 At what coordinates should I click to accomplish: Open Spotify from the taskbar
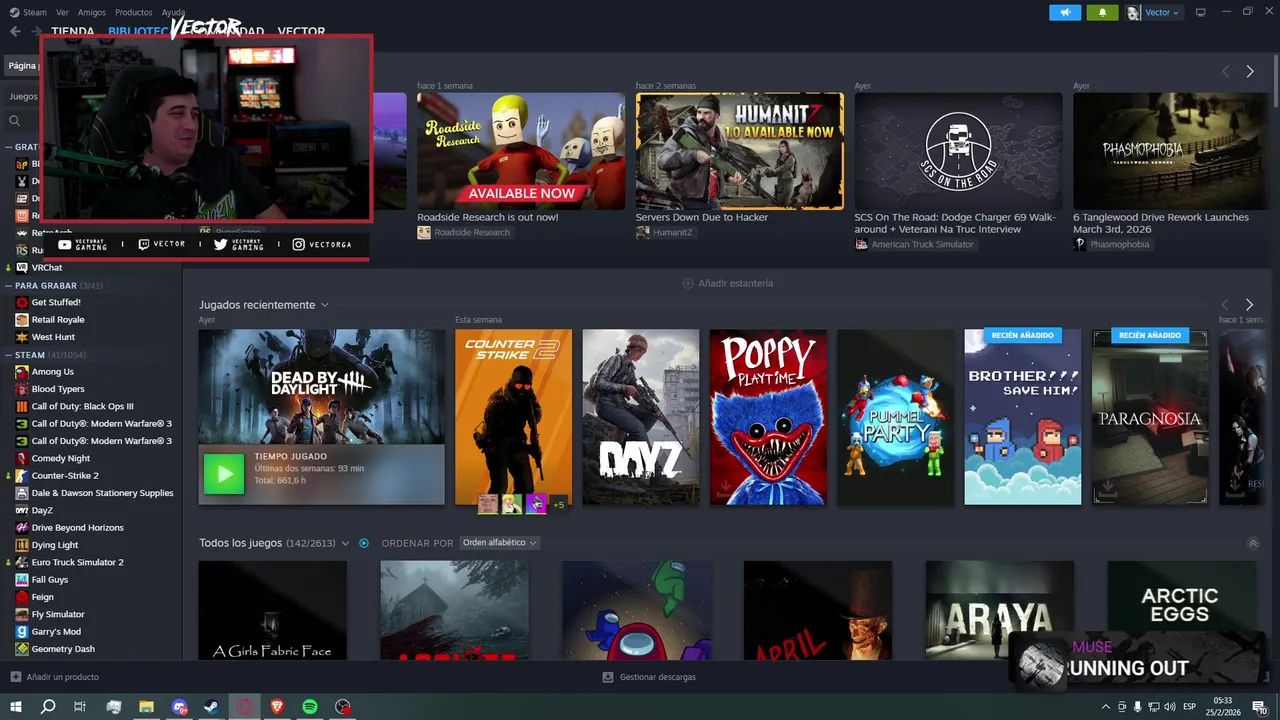310,707
